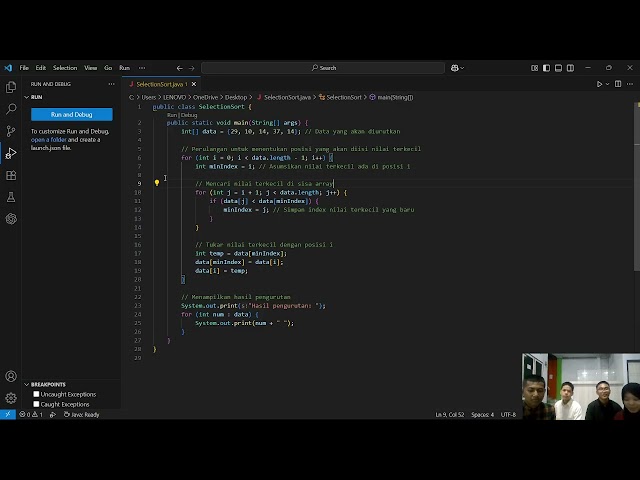Image resolution: width=640 pixels, height=480 pixels.
Task: Open the Run menu
Action: pos(124,68)
